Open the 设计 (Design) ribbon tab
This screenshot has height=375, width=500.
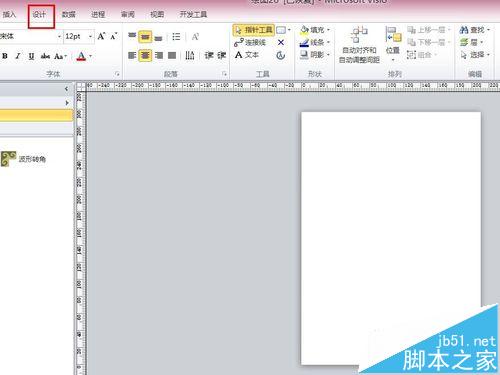[x=40, y=15]
